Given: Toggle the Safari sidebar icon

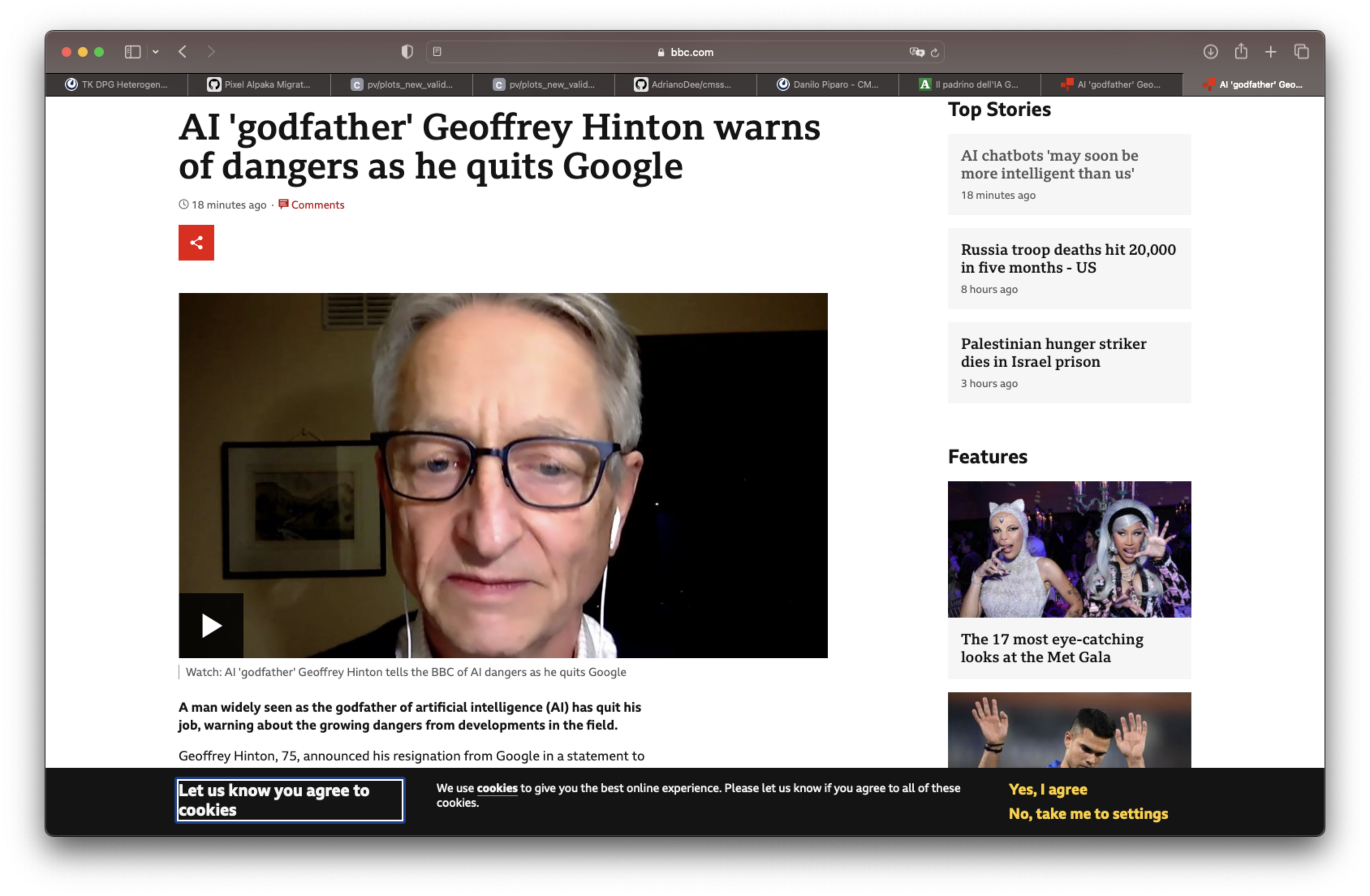Looking at the screenshot, I should point(132,52).
